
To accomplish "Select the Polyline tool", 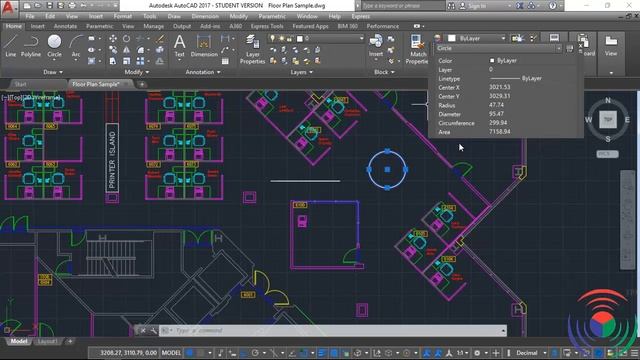I will (31, 46).
